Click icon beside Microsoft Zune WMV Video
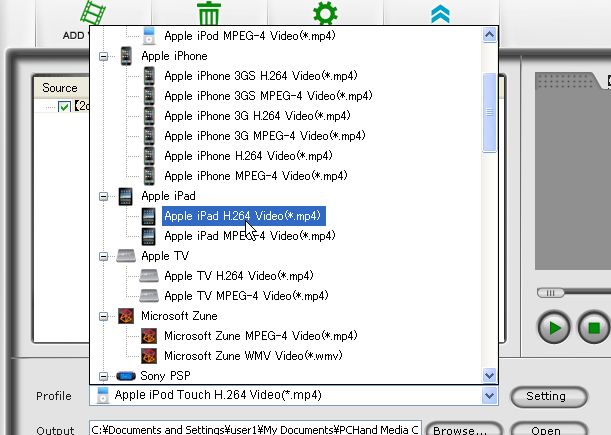Image resolution: width=611 pixels, height=435 pixels. [149, 356]
